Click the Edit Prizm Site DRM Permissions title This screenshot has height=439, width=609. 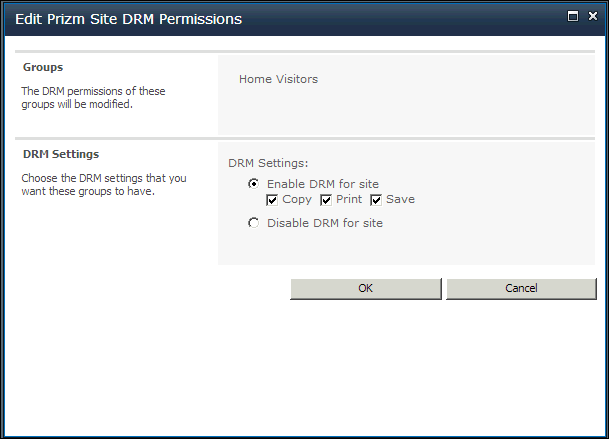129,19
